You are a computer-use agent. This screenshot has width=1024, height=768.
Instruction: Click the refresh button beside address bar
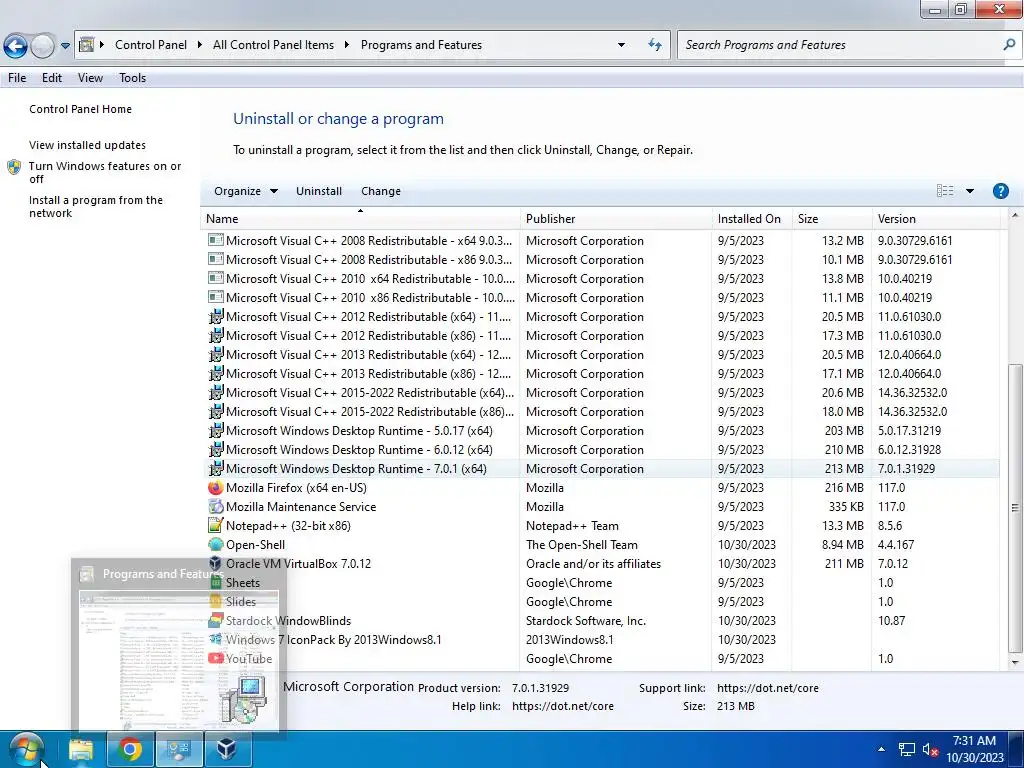click(x=654, y=45)
